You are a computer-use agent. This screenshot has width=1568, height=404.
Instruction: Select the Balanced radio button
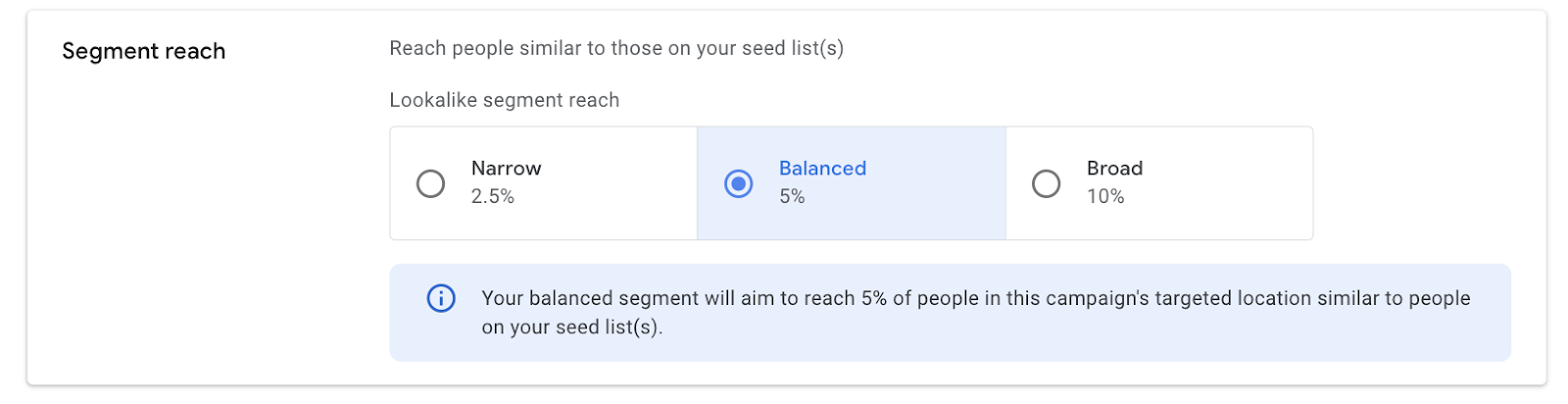coord(738,183)
